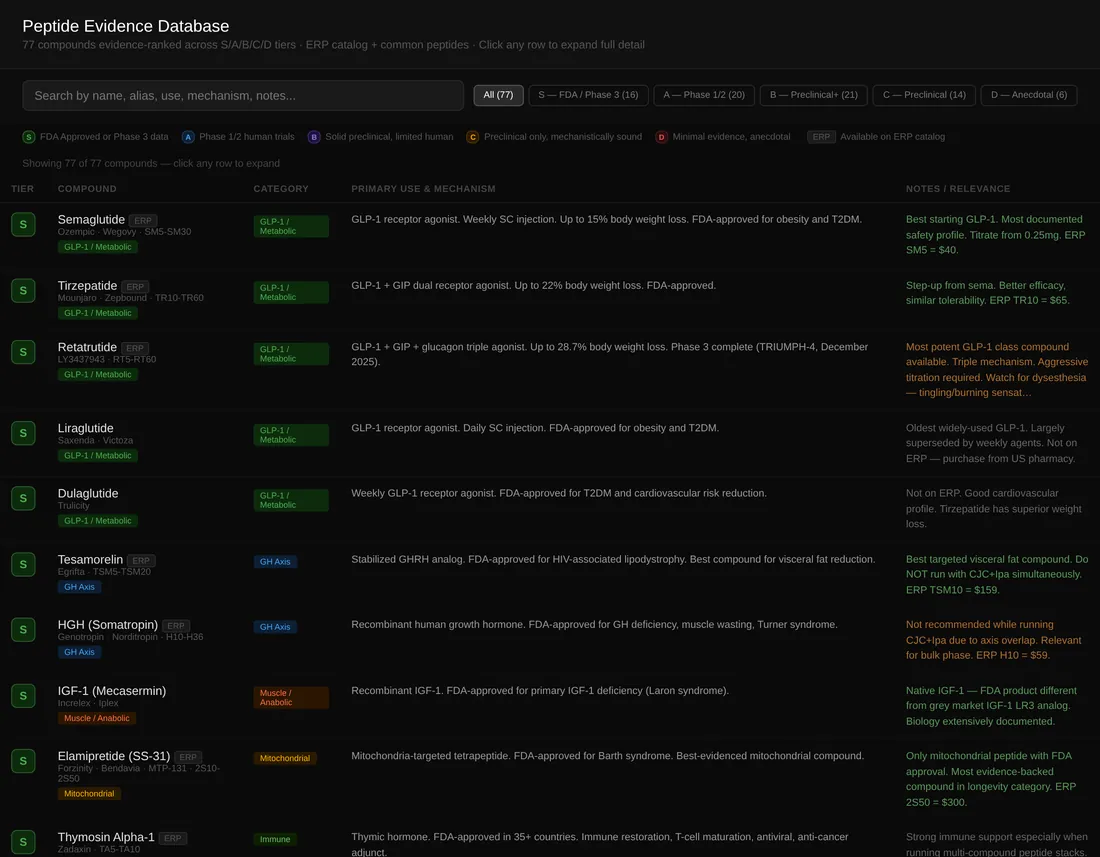
Task: Expand the HGH (Somatropin) row
Action: coord(550,641)
